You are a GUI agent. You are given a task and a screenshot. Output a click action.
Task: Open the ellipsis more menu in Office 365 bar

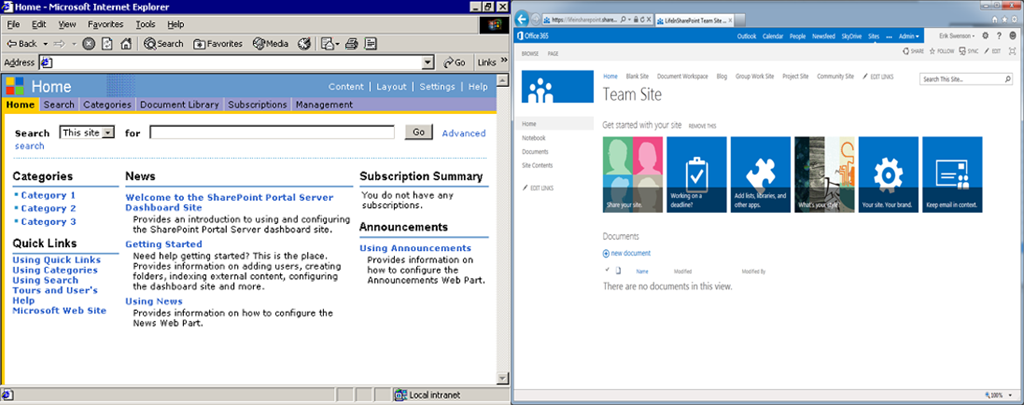(889, 36)
